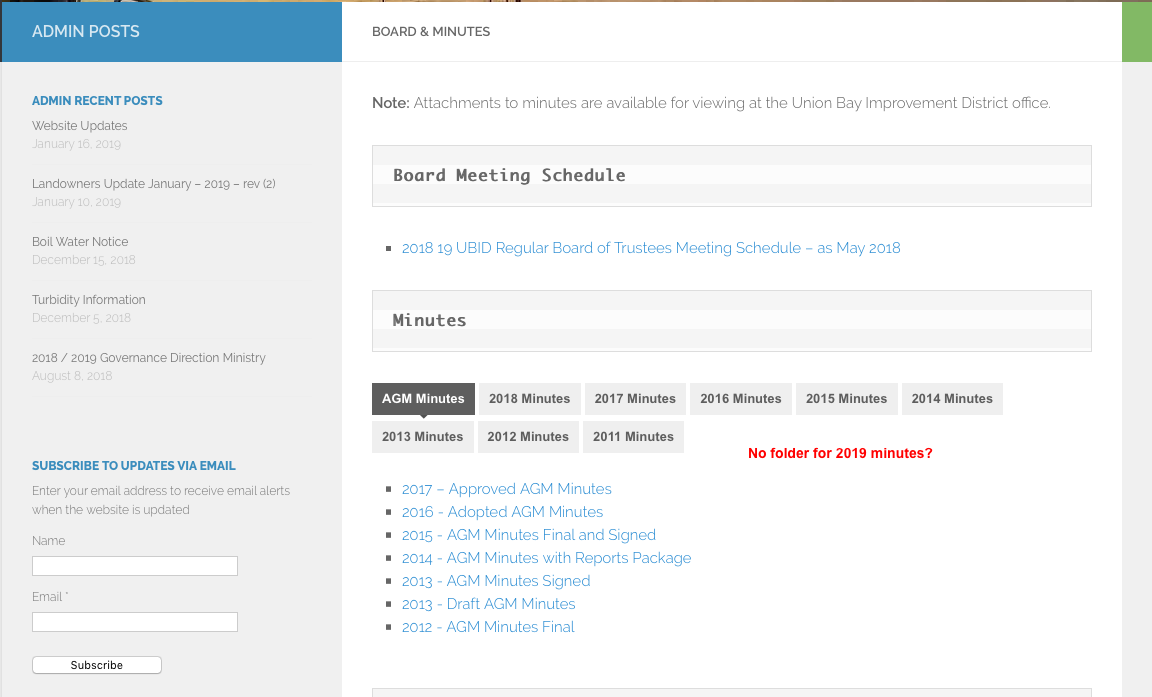Open the 2018 19 UBID Meeting Schedule link

tap(651, 248)
